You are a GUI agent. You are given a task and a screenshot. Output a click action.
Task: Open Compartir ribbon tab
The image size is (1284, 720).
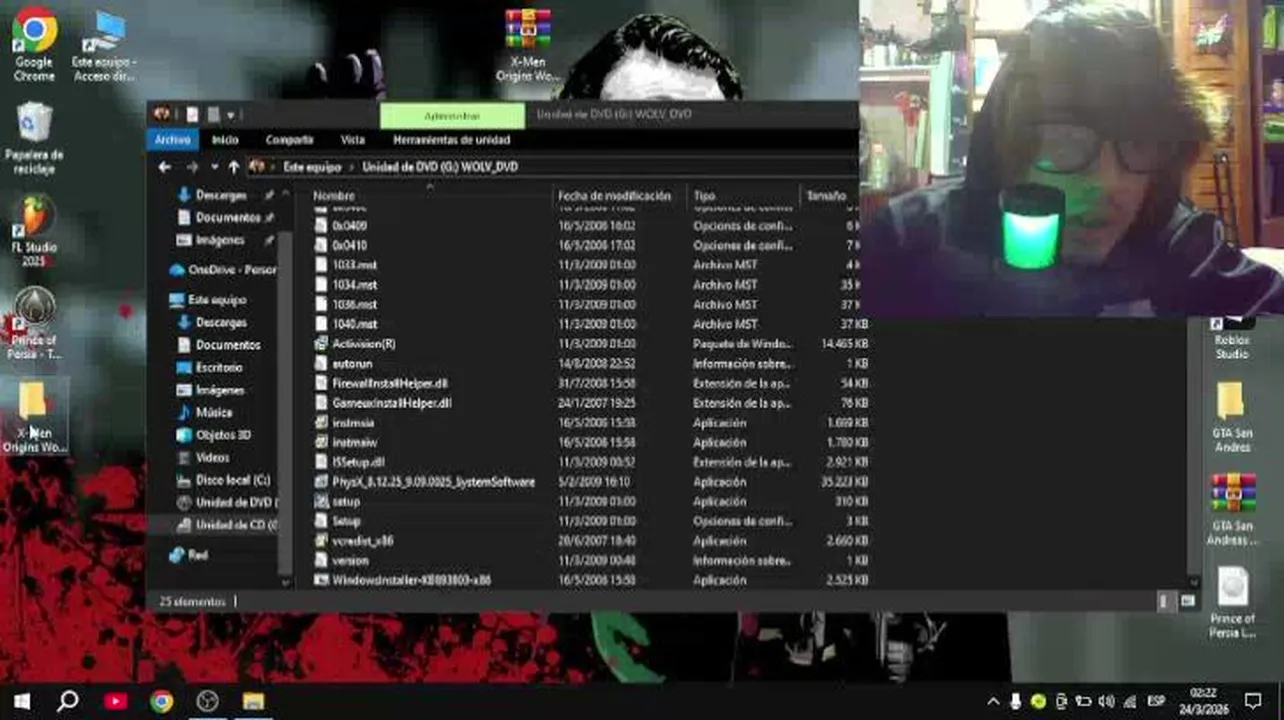pyautogui.click(x=289, y=140)
